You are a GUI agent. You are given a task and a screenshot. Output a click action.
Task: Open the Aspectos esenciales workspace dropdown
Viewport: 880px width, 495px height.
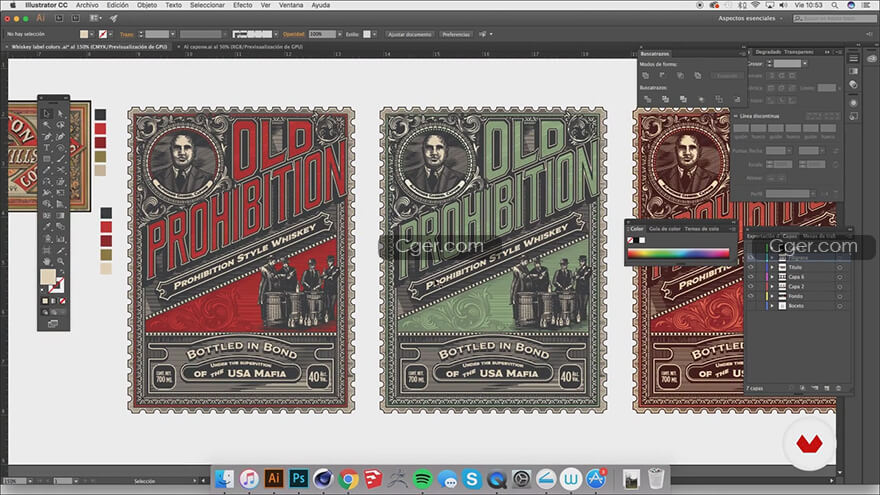coord(750,19)
